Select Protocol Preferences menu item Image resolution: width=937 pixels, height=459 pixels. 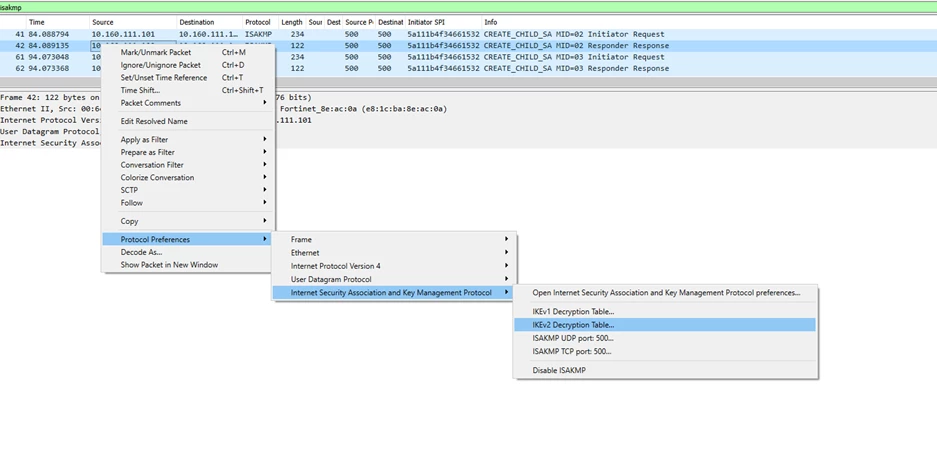188,240
